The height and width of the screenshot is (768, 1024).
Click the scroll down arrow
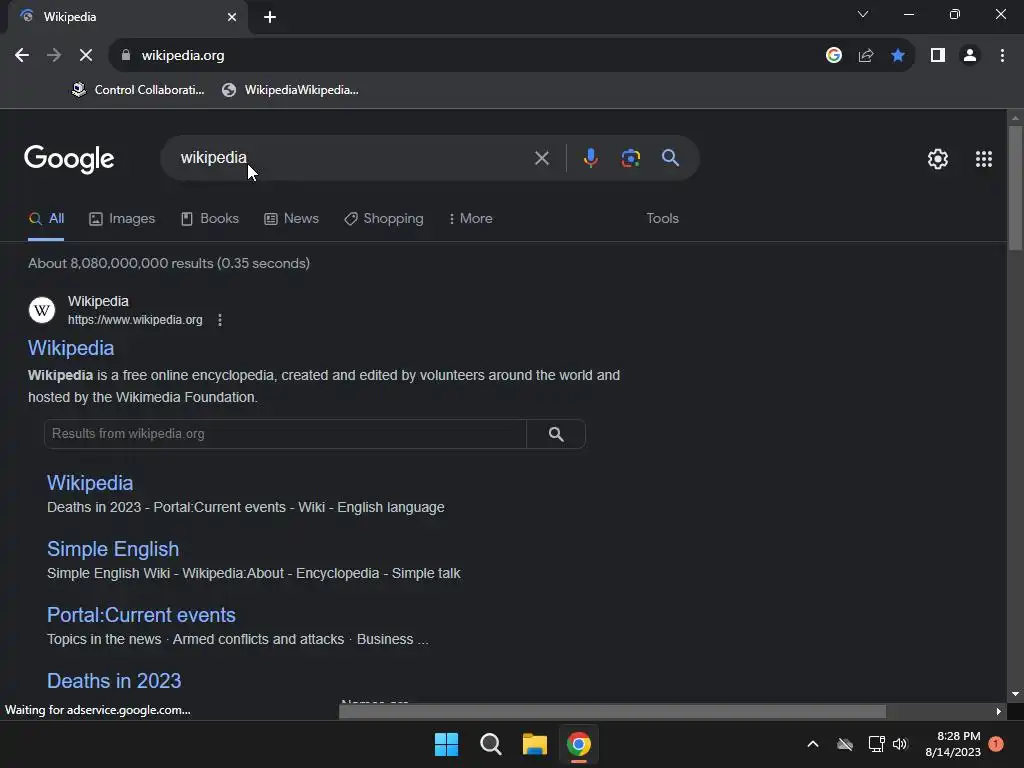(1015, 694)
